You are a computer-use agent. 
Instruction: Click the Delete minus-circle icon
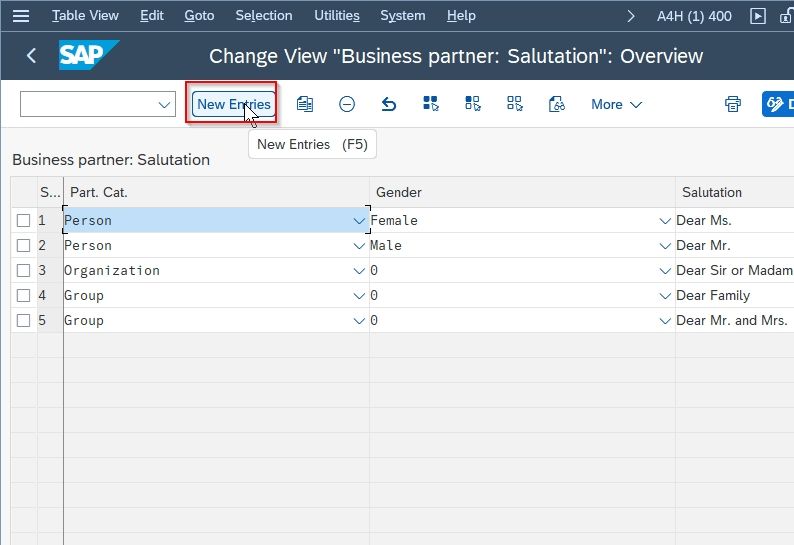[347, 104]
